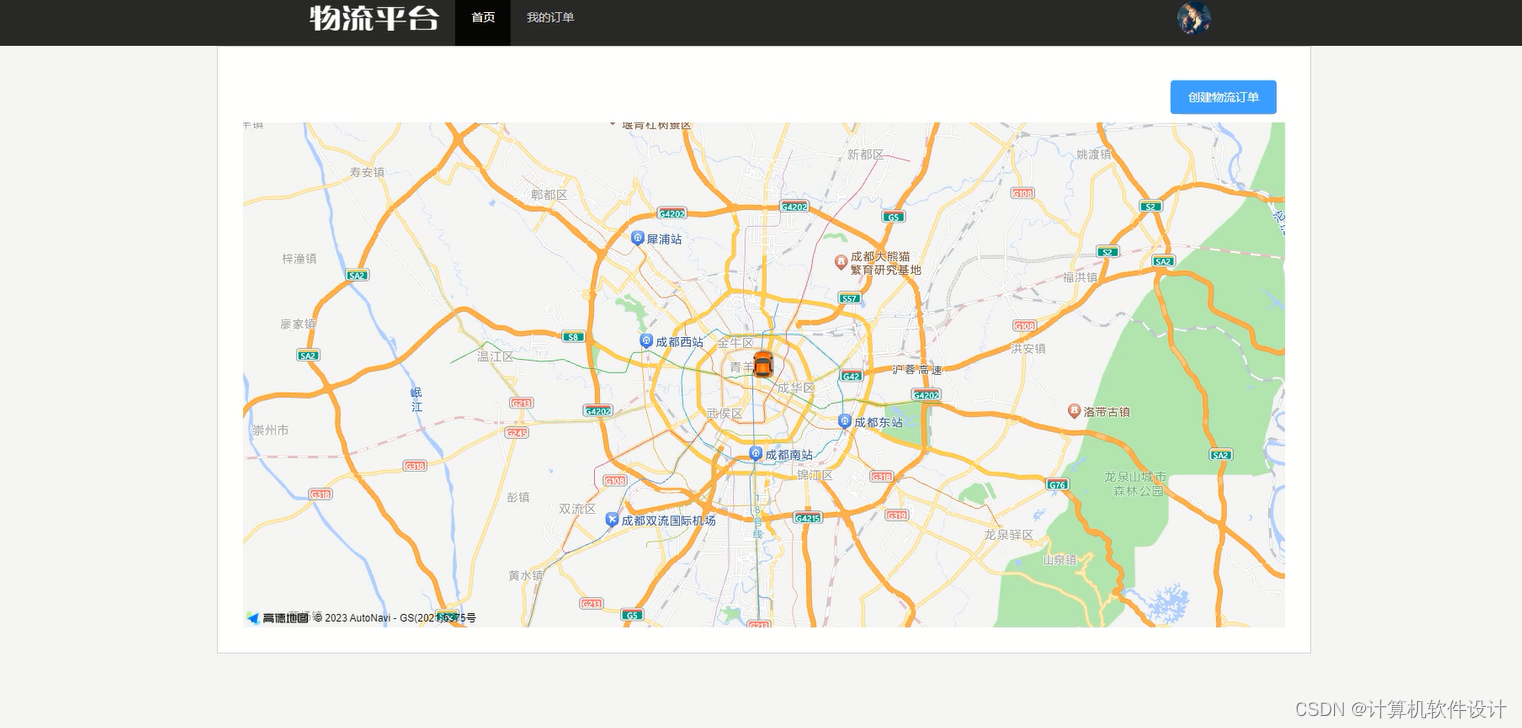Click 姚渡镇 label on map

1094,154
